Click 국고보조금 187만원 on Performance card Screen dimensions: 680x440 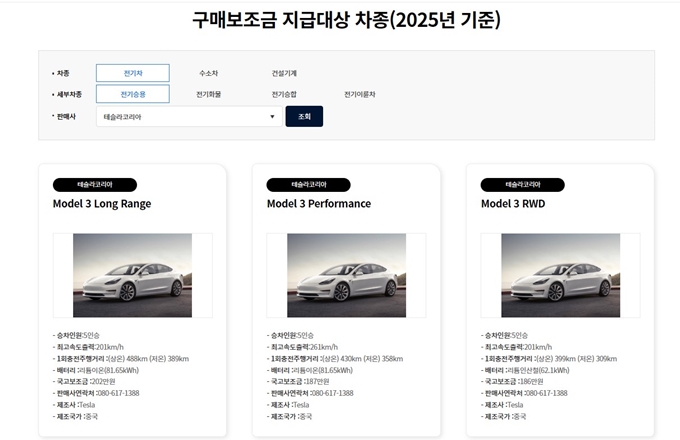point(298,381)
